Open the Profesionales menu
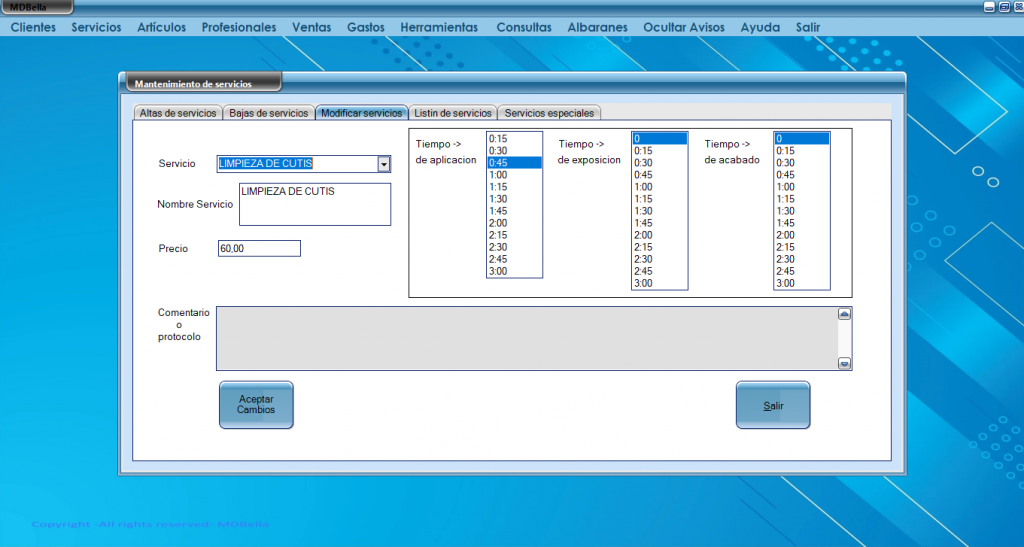The height and width of the screenshot is (547, 1024). [238, 27]
